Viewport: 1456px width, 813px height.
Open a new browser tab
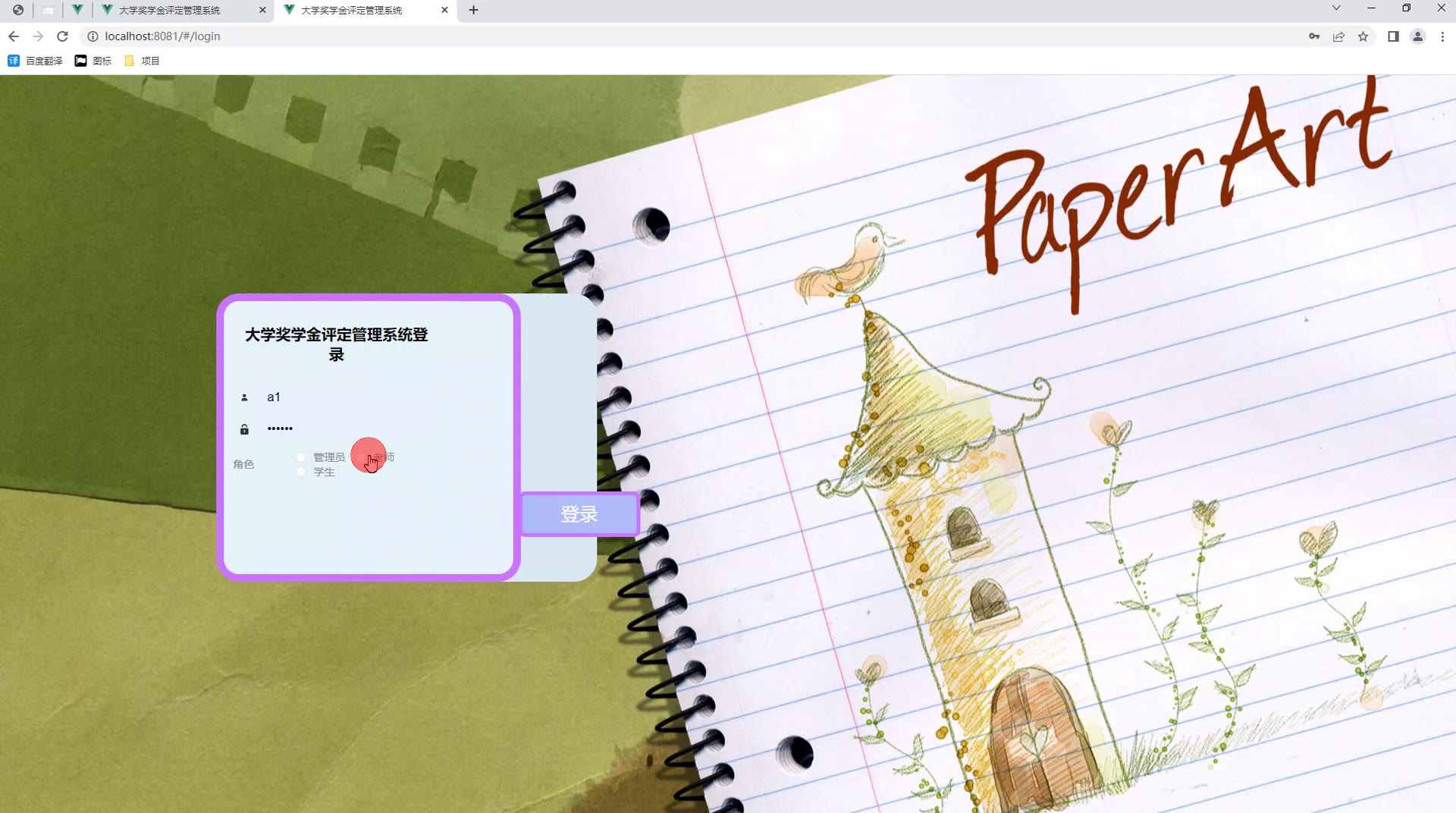[x=474, y=10]
